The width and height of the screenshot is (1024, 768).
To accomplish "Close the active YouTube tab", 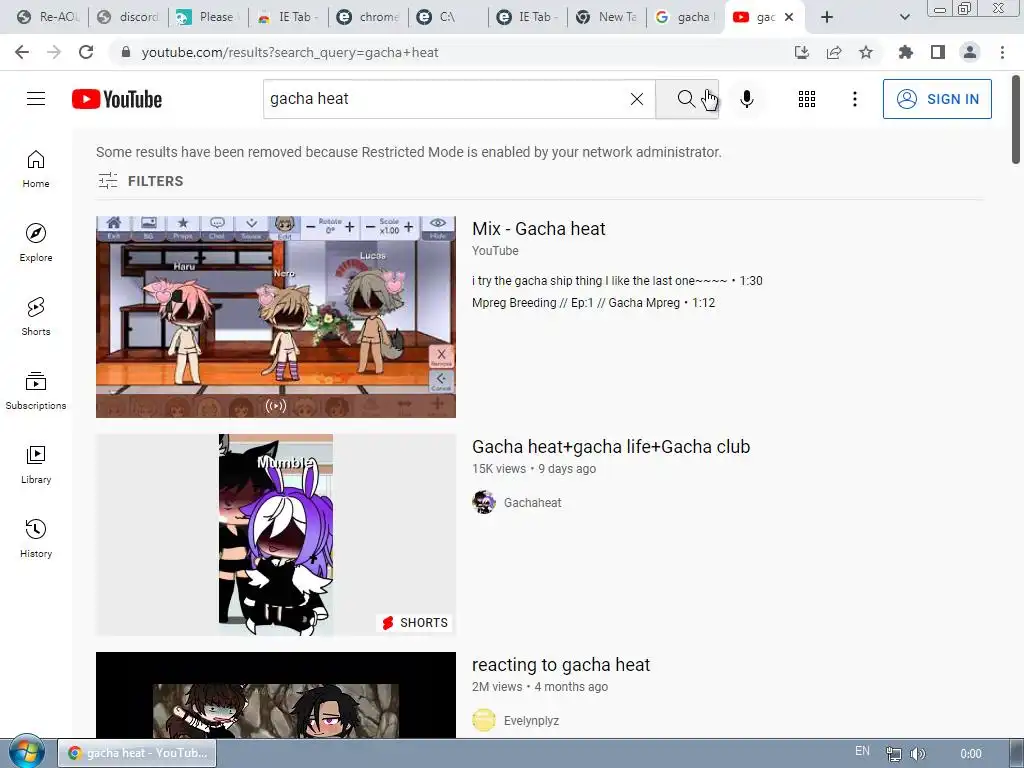I will pyautogui.click(x=789, y=17).
